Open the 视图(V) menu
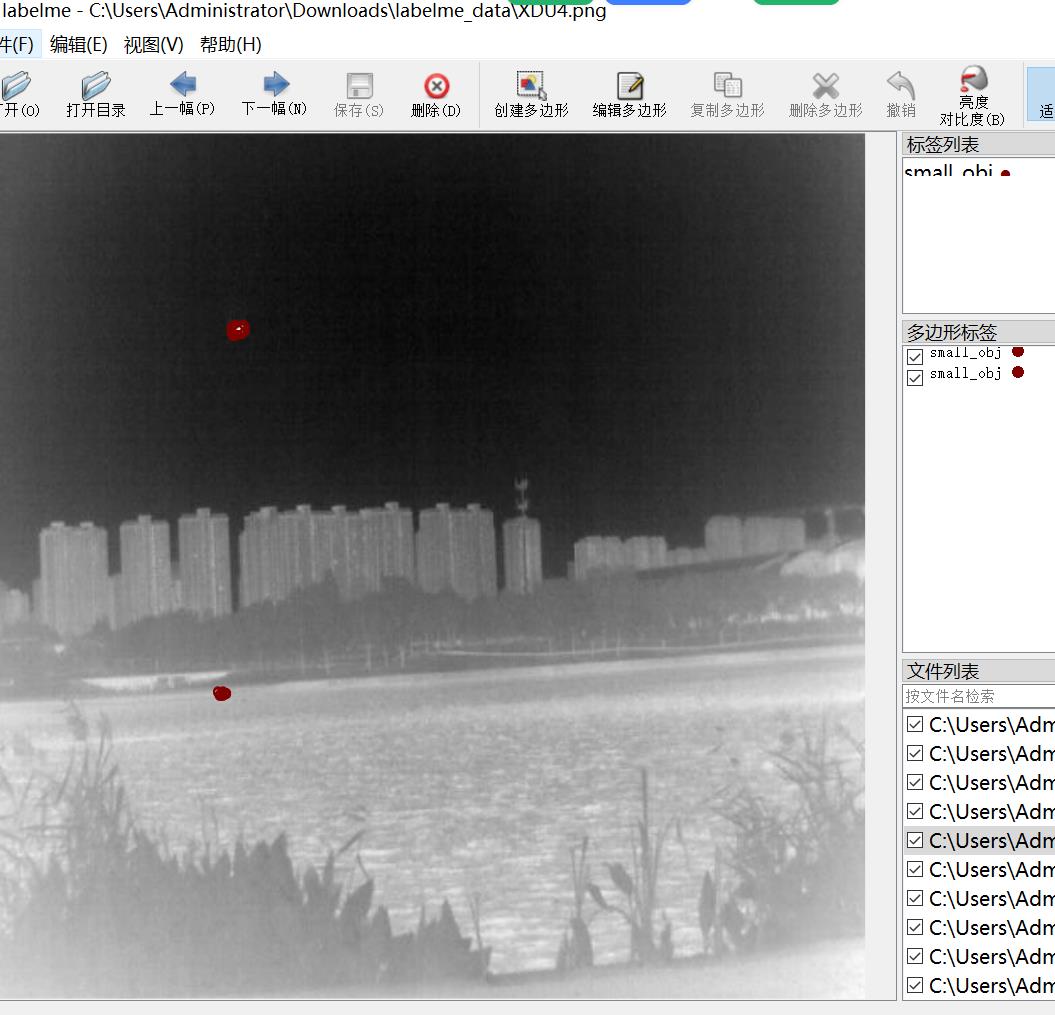 click(x=153, y=44)
